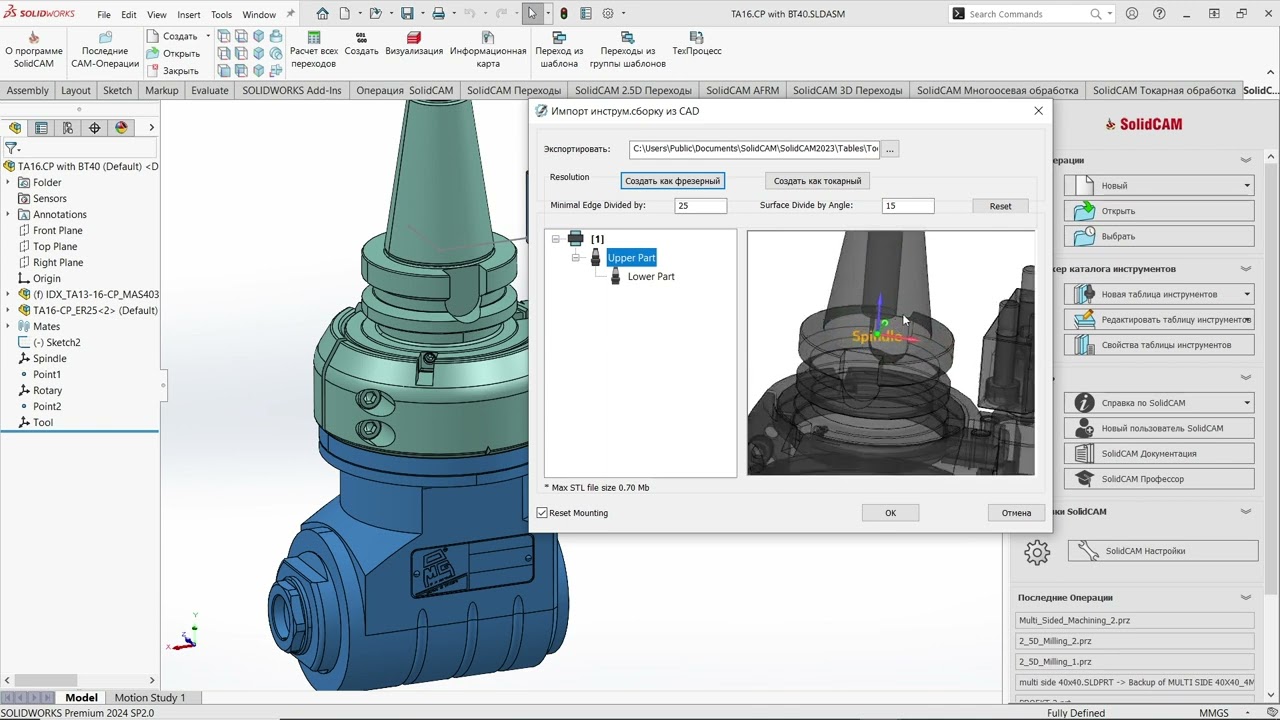Click the Rebuild traffic light icon
This screenshot has height=720, width=1280.
pyautogui.click(x=564, y=14)
